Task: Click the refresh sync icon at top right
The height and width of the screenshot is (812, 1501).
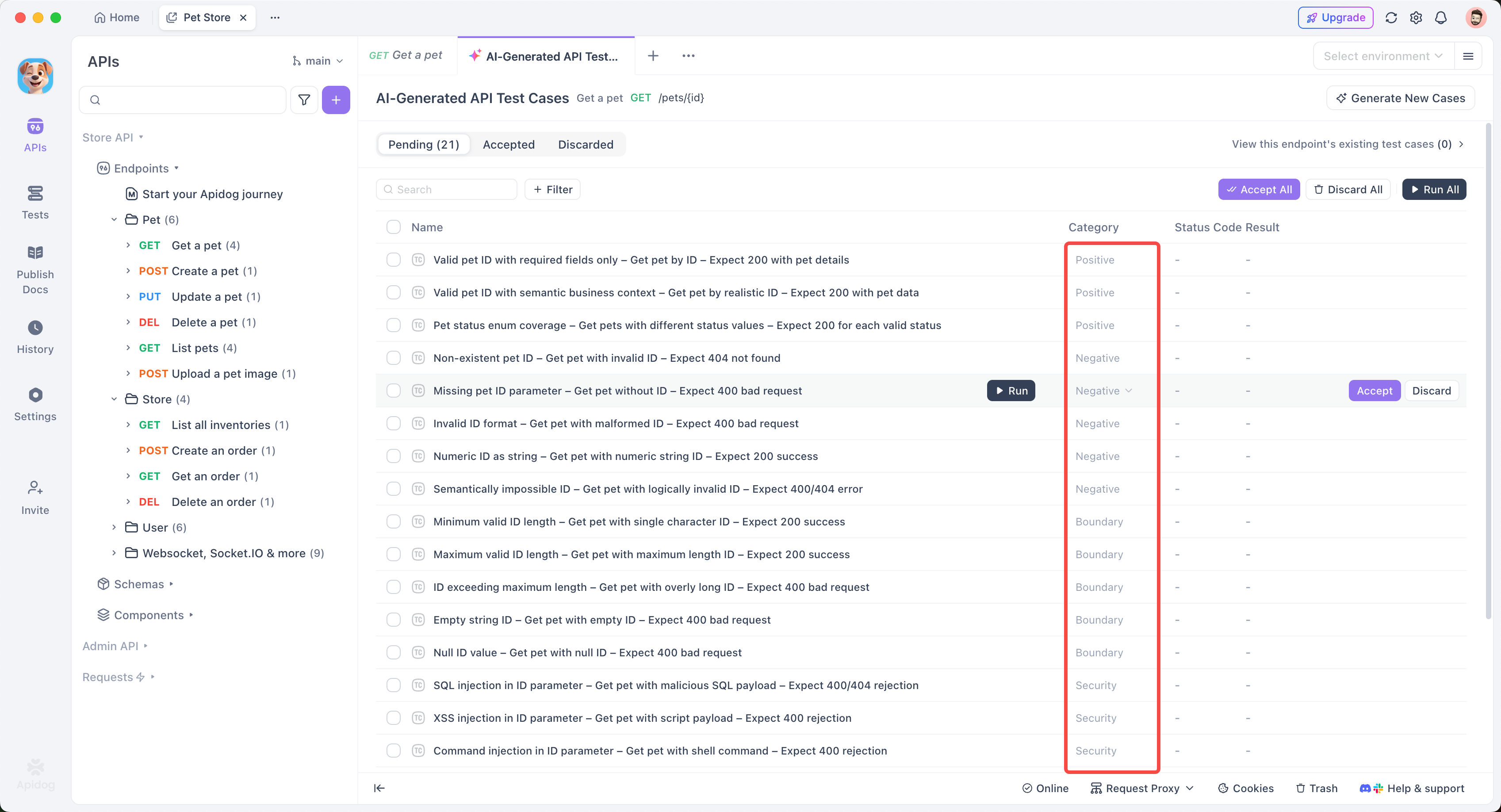Action: [1391, 18]
